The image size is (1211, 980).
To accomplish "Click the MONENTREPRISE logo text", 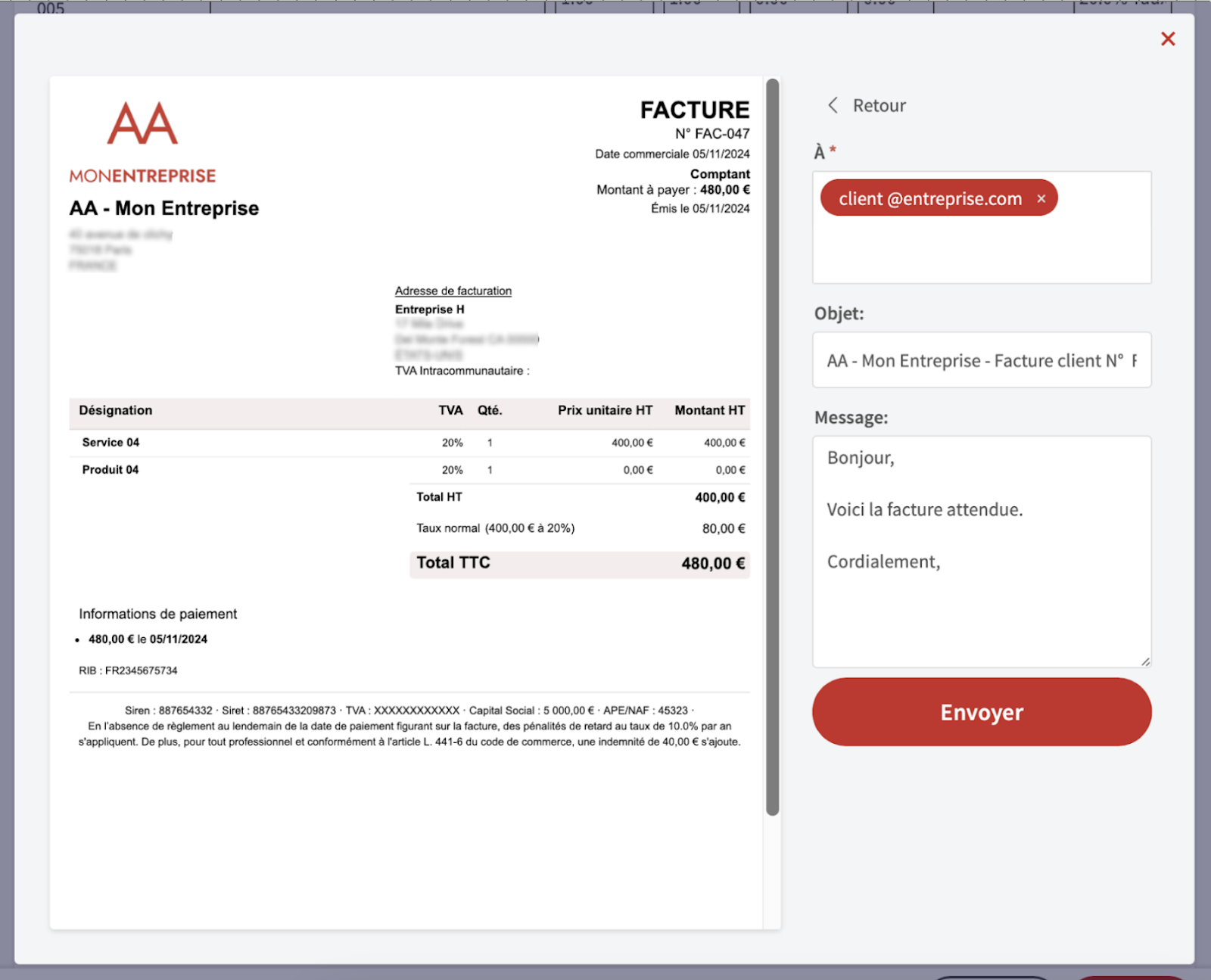I will point(142,176).
